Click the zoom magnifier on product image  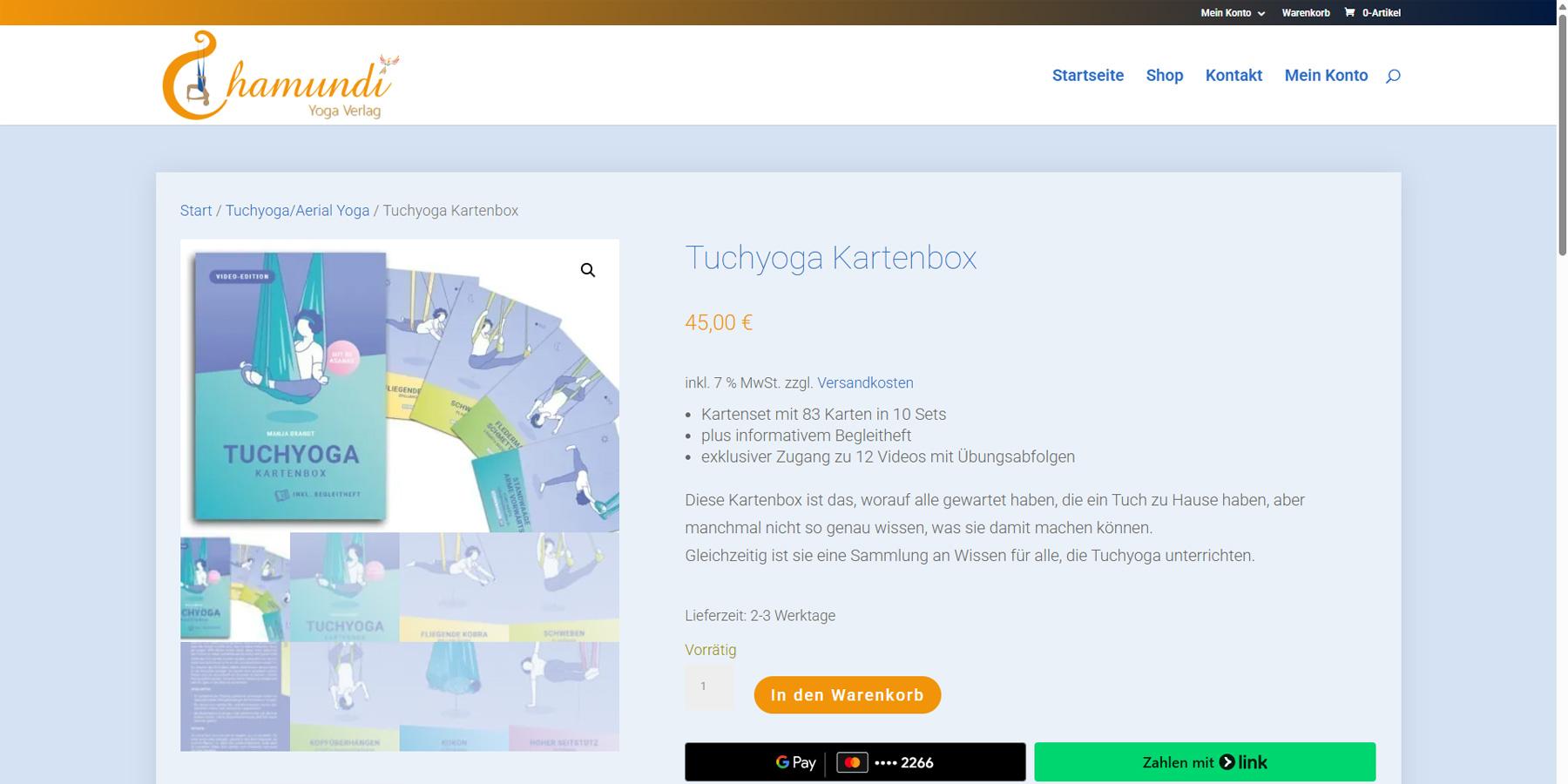(x=588, y=271)
